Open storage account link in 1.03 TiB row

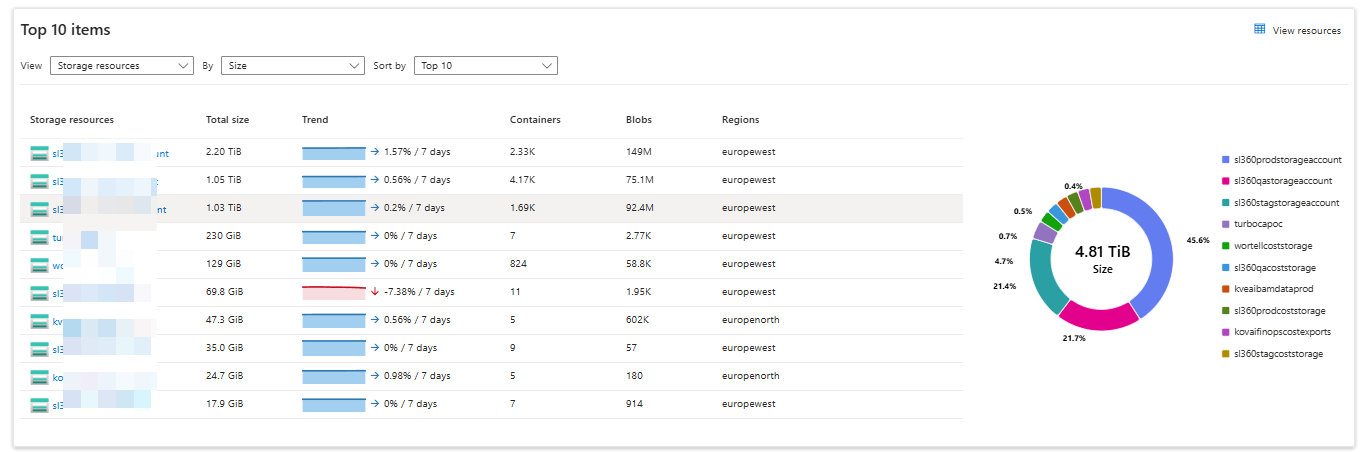click(x=109, y=209)
